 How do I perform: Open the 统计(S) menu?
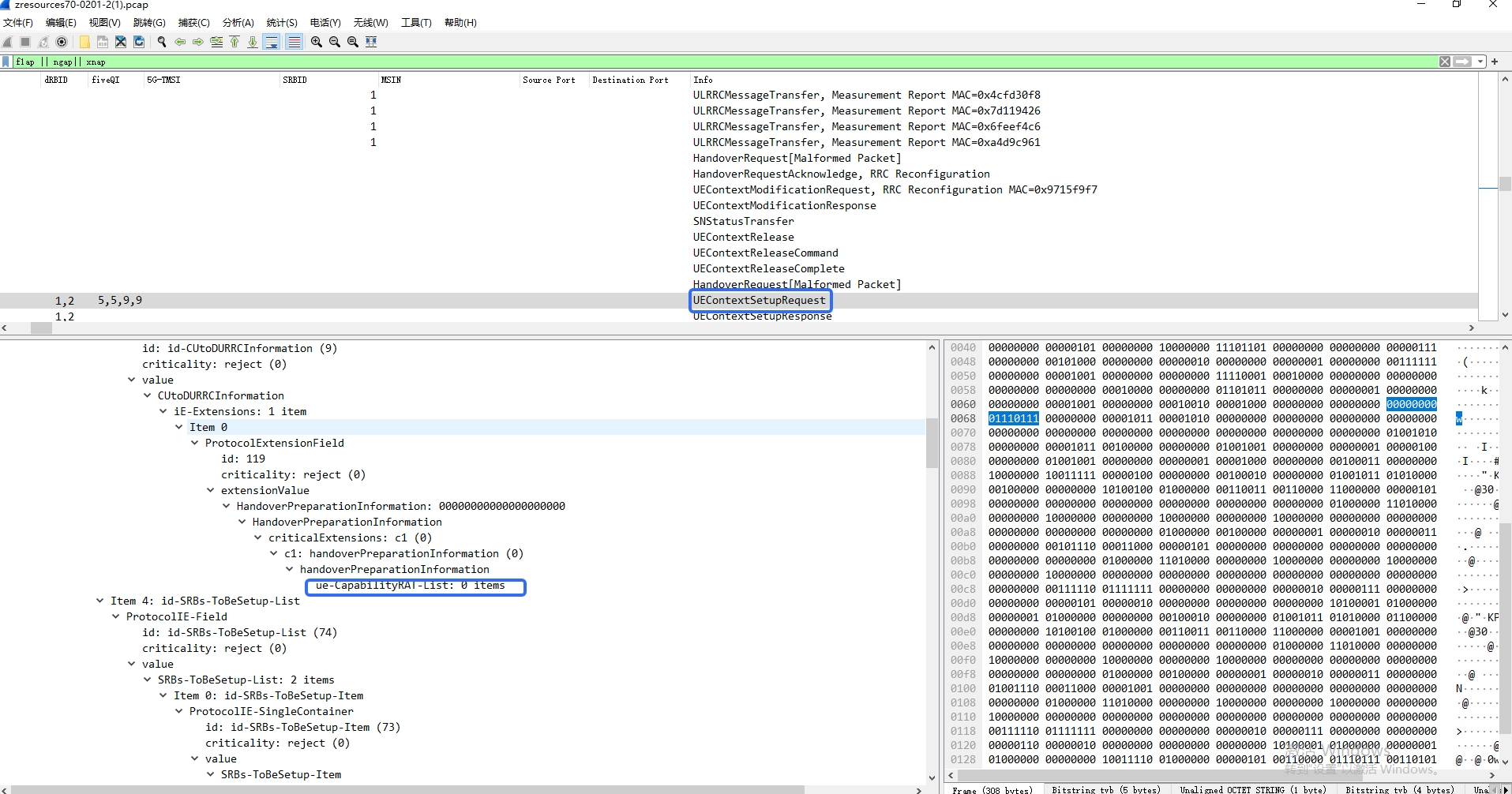click(x=282, y=22)
